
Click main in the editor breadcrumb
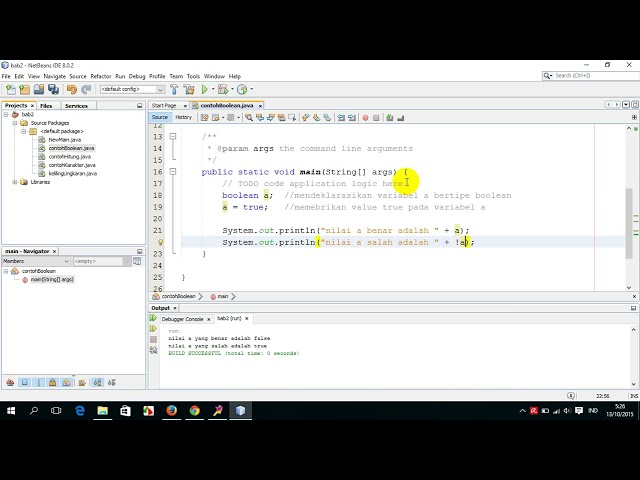(x=223, y=296)
